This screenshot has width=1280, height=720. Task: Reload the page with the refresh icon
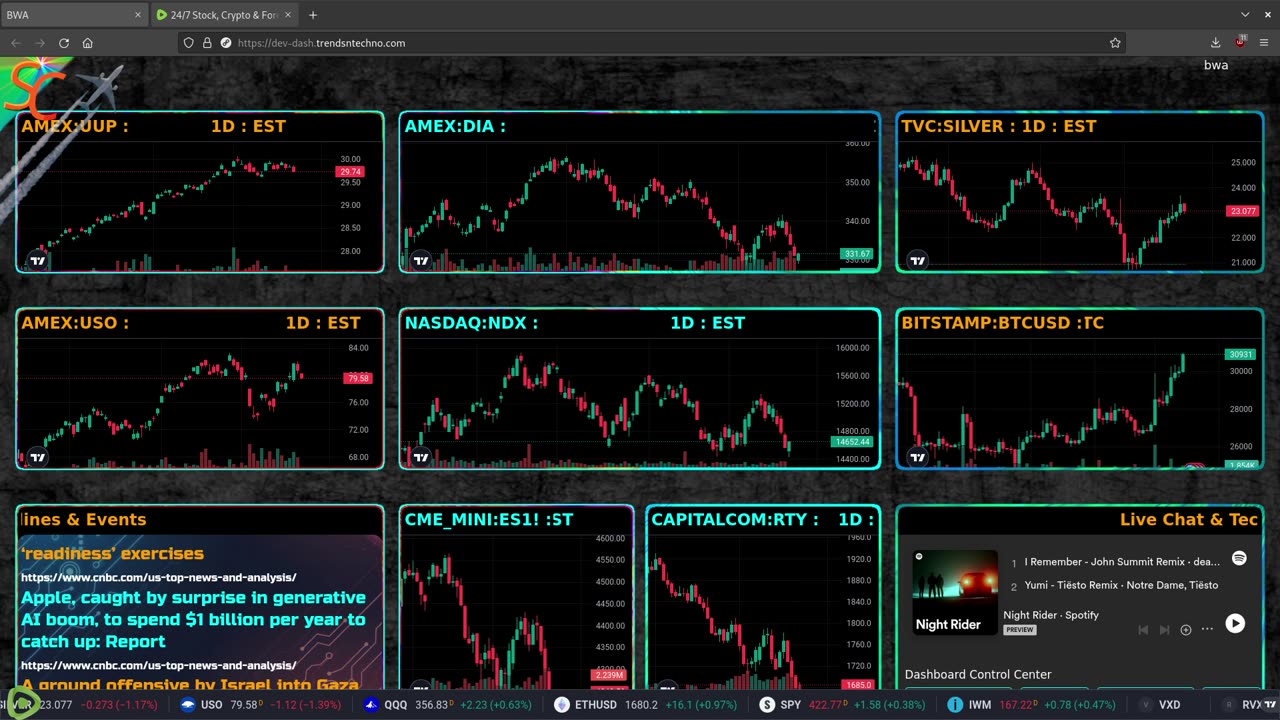(64, 43)
